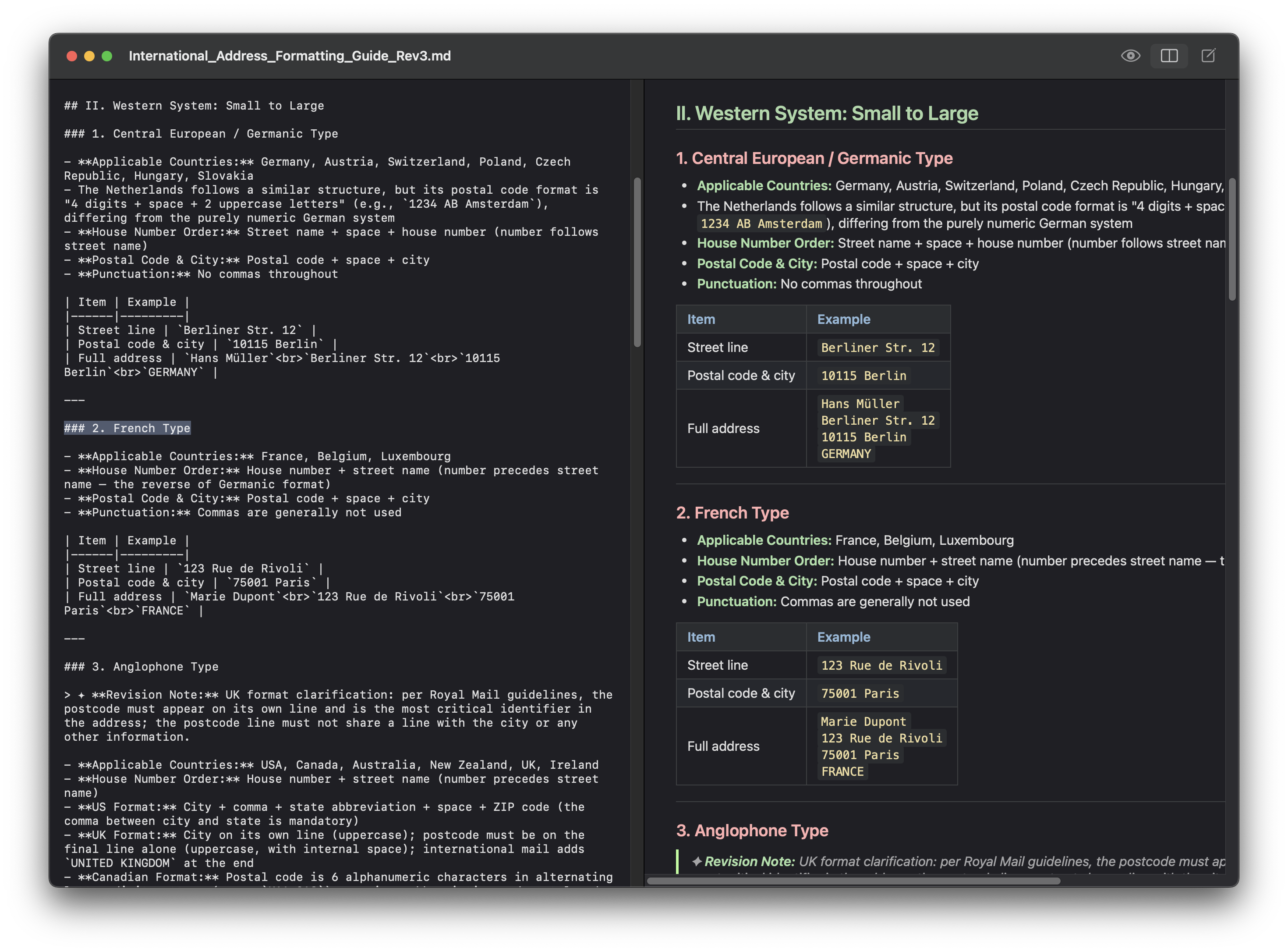
Task: Click '10115 Berlin' in Postal code & city row
Action: coord(863,376)
